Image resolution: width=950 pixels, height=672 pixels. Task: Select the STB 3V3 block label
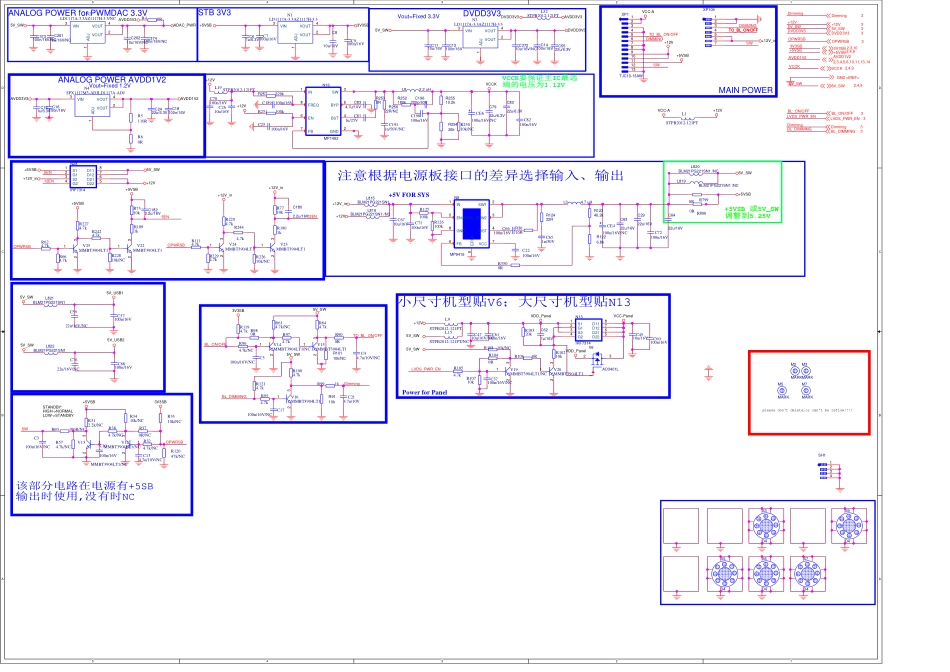pos(215,12)
